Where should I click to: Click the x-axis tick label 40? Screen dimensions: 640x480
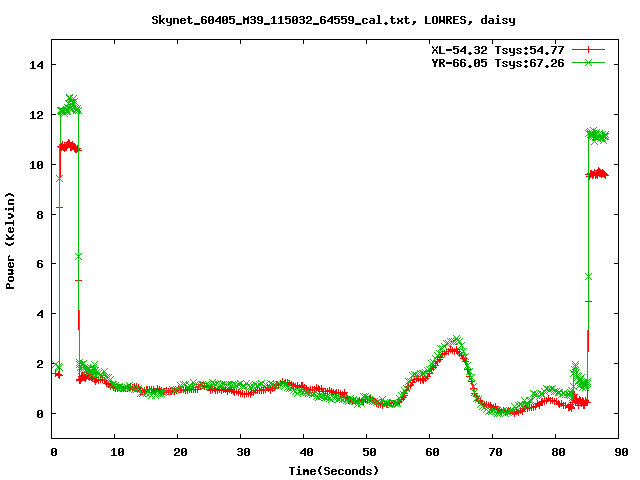click(306, 452)
